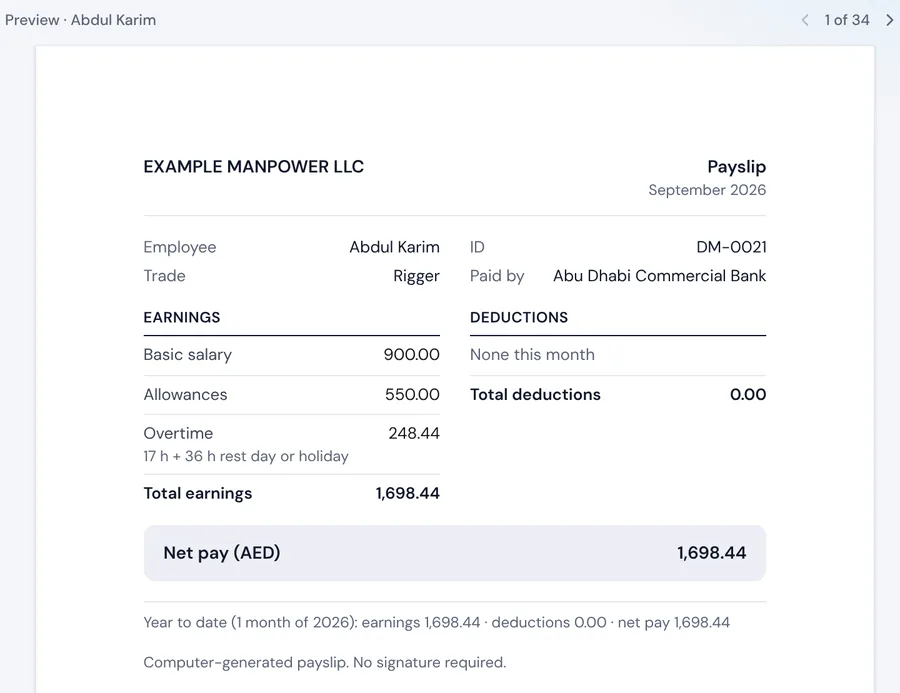900x693 pixels.
Task: Click the EXAMPLE MANPOWER LLC company name
Action: [x=254, y=167]
